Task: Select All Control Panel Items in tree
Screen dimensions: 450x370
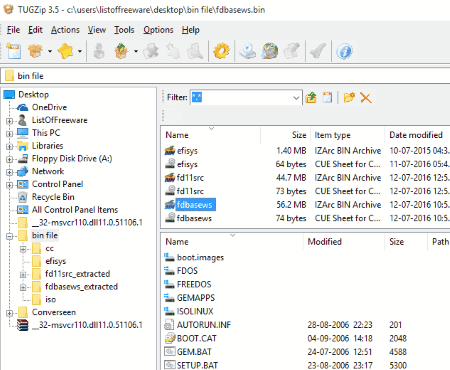Action: [x=75, y=210]
